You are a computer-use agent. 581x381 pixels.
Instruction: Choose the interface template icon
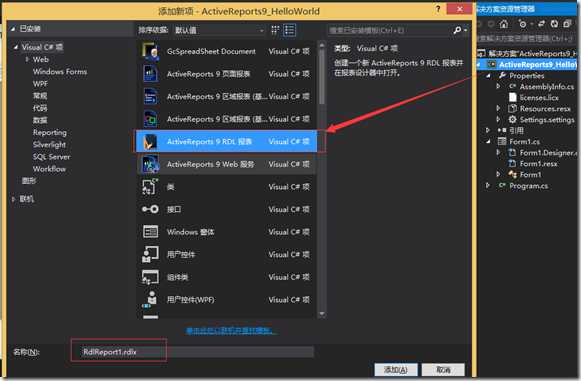click(150, 209)
